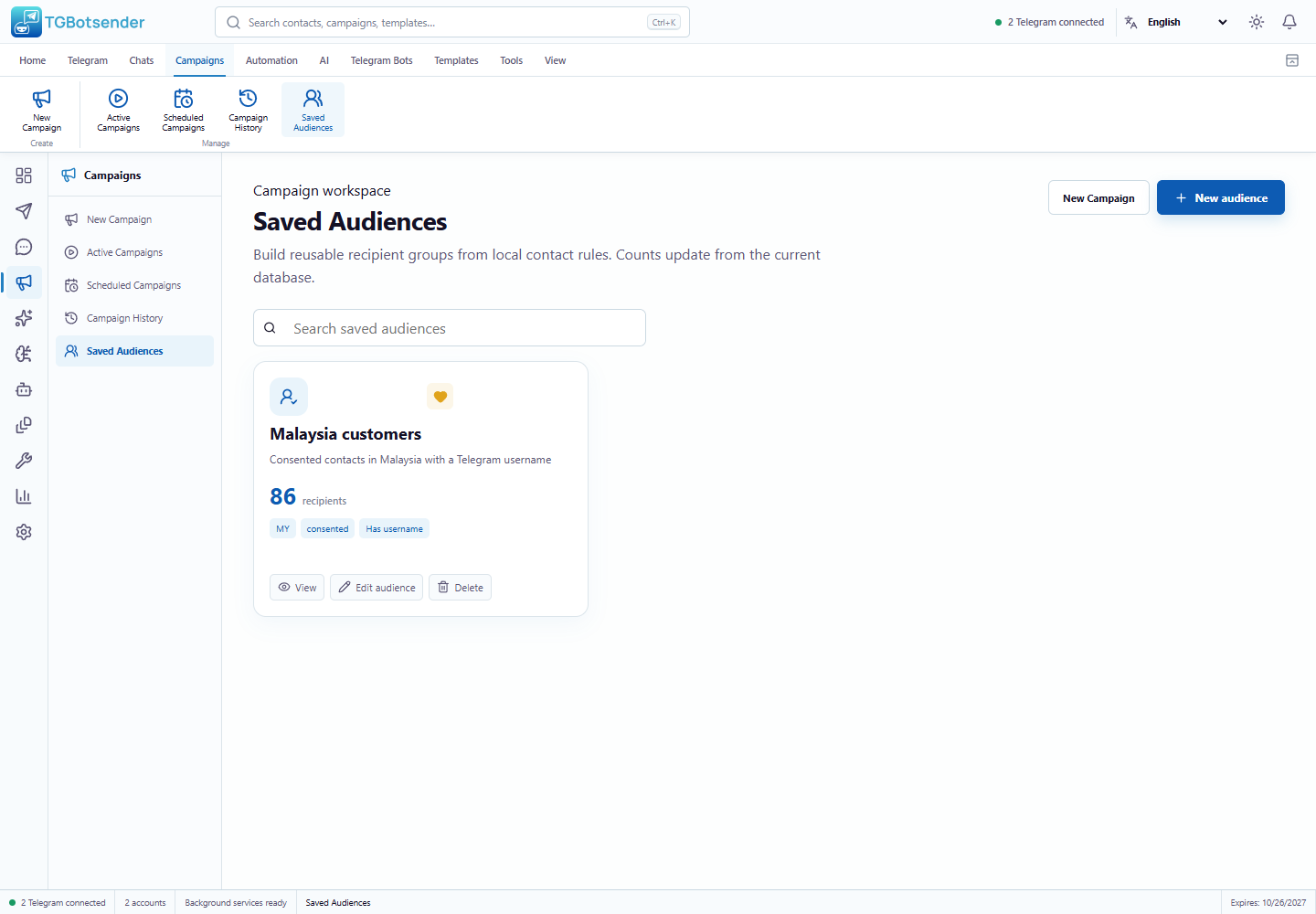Open the Telegram Bots tab
1316x914 pixels.
[x=382, y=60]
